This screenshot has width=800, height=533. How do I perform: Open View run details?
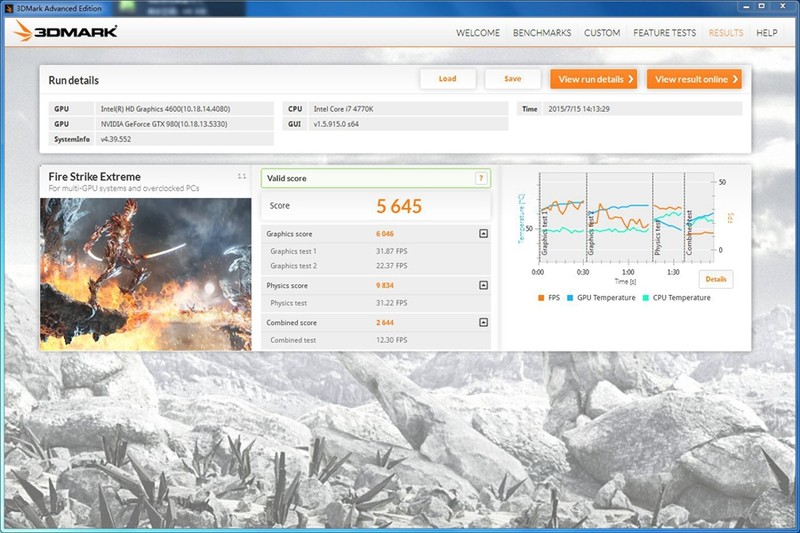point(593,79)
